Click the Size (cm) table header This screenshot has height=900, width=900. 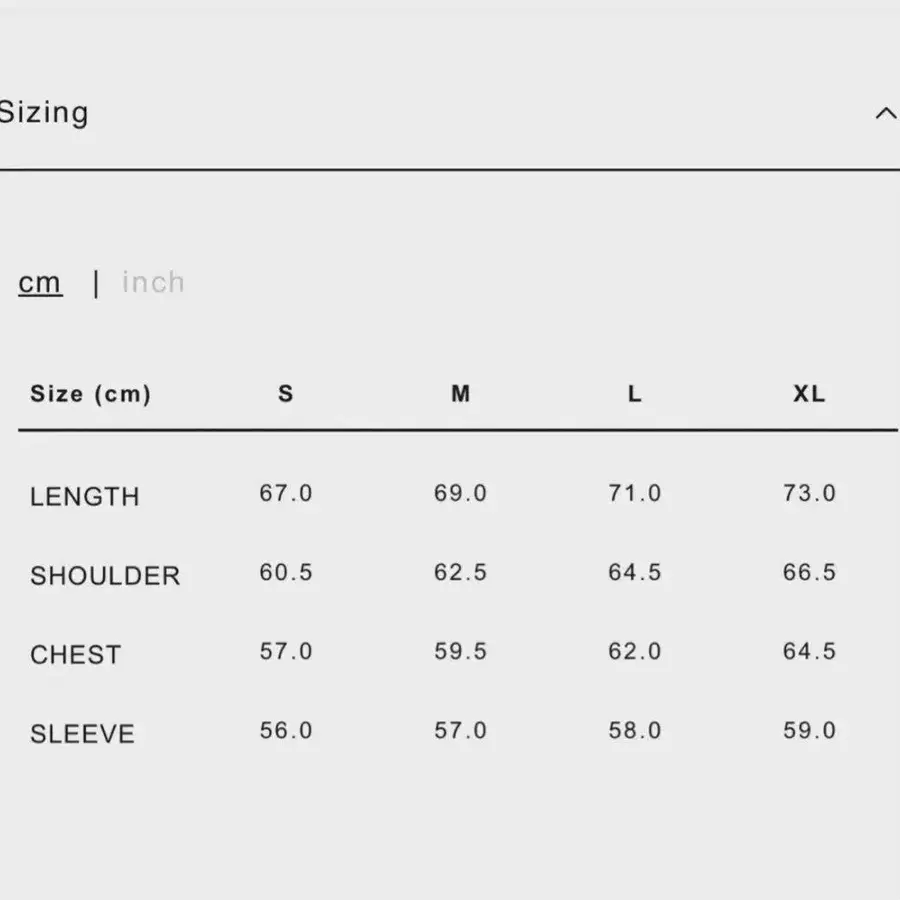[x=90, y=394]
